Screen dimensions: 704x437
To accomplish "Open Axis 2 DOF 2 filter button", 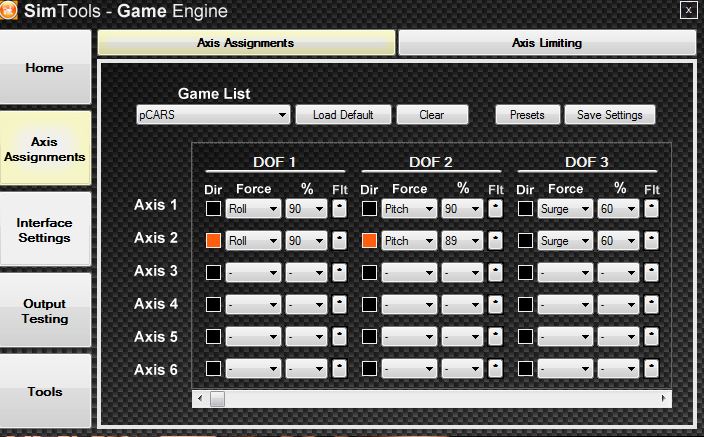I will pyautogui.click(x=495, y=241).
